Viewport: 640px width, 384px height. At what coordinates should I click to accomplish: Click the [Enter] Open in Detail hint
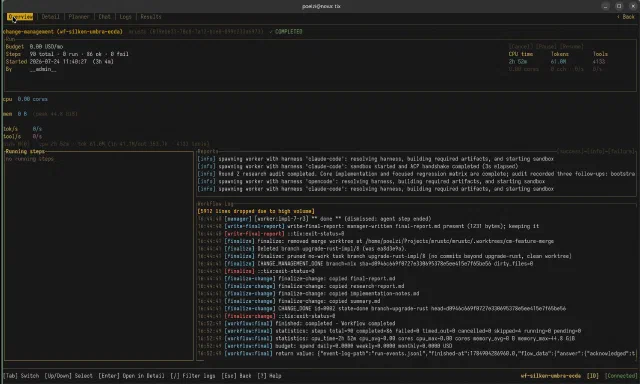(x=131, y=376)
